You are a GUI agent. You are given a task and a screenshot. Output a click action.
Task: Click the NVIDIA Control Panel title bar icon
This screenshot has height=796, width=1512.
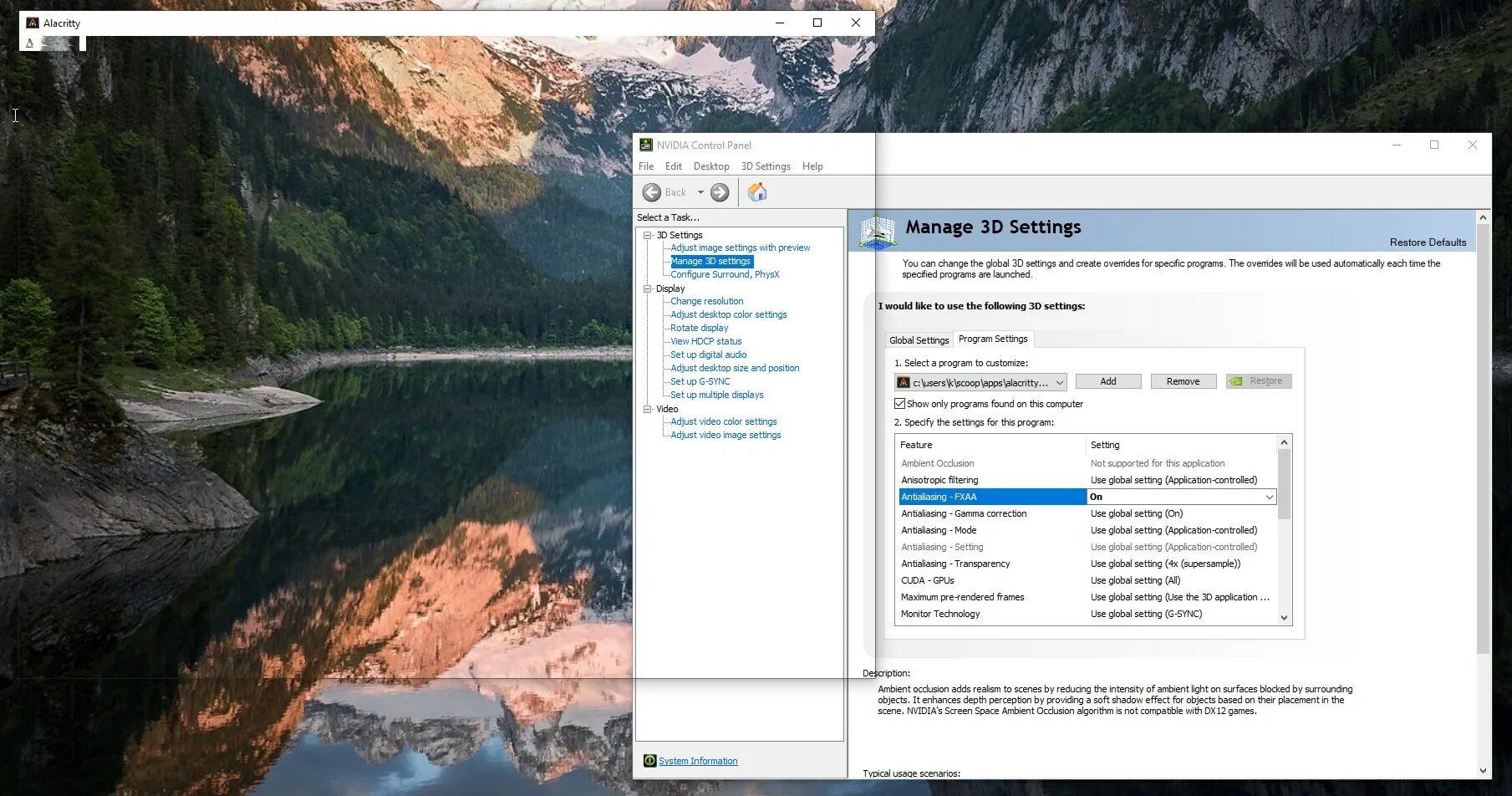point(645,145)
